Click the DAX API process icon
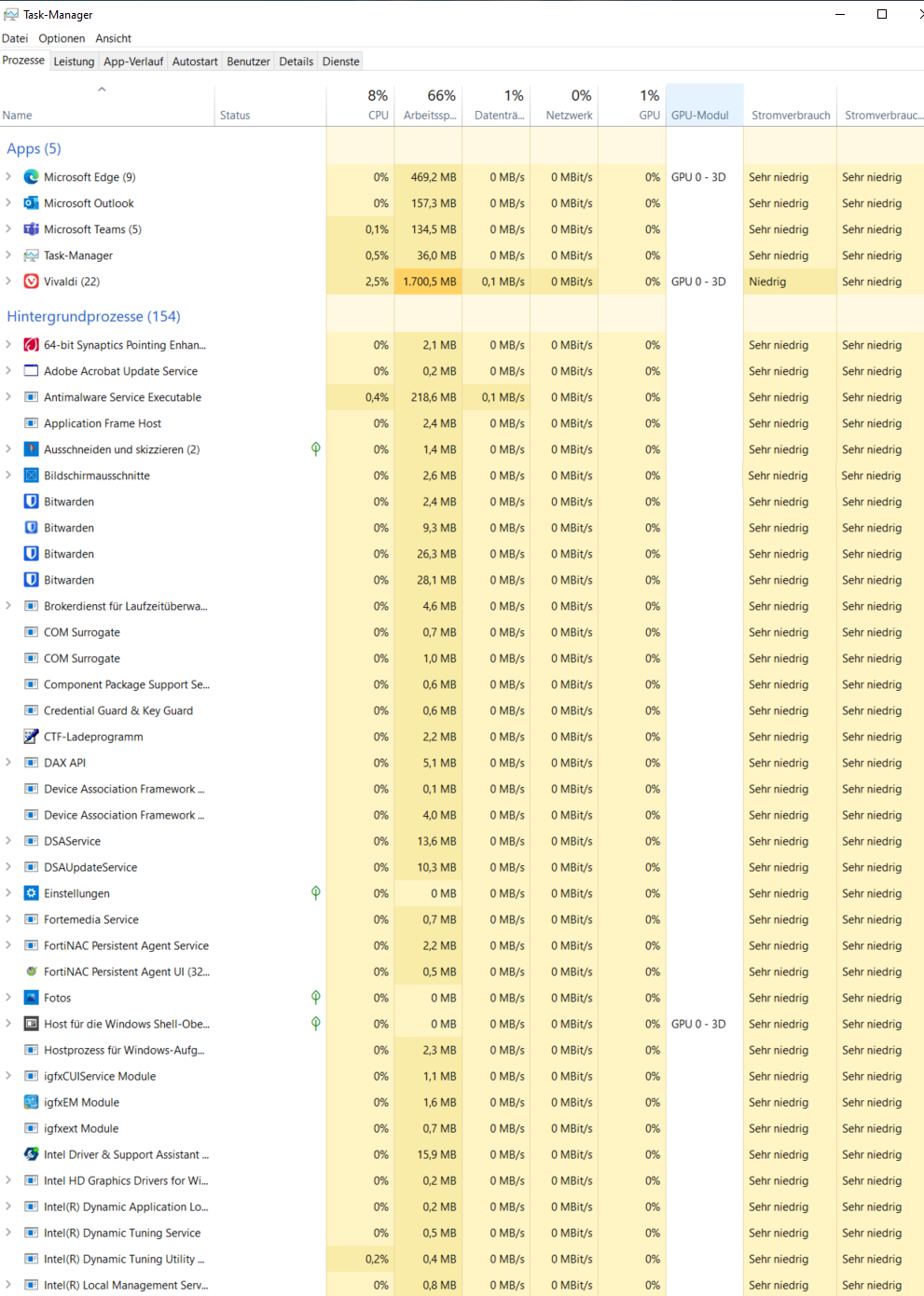924x1296 pixels. [31, 763]
